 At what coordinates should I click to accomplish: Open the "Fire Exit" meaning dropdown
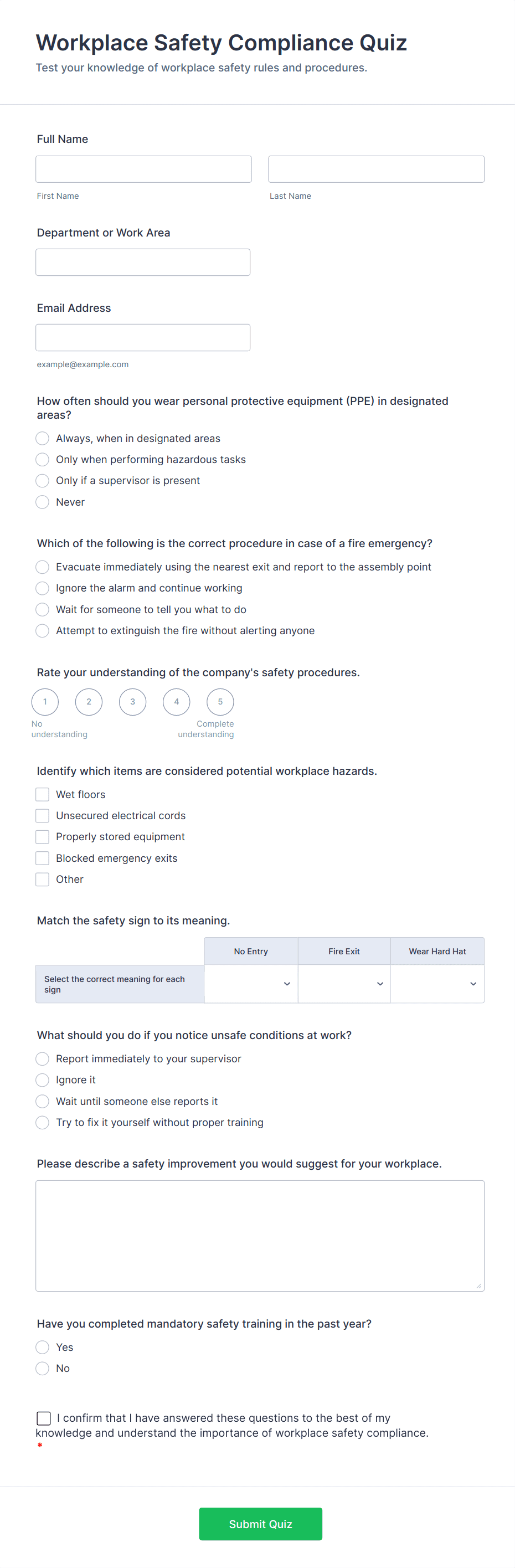coord(343,984)
